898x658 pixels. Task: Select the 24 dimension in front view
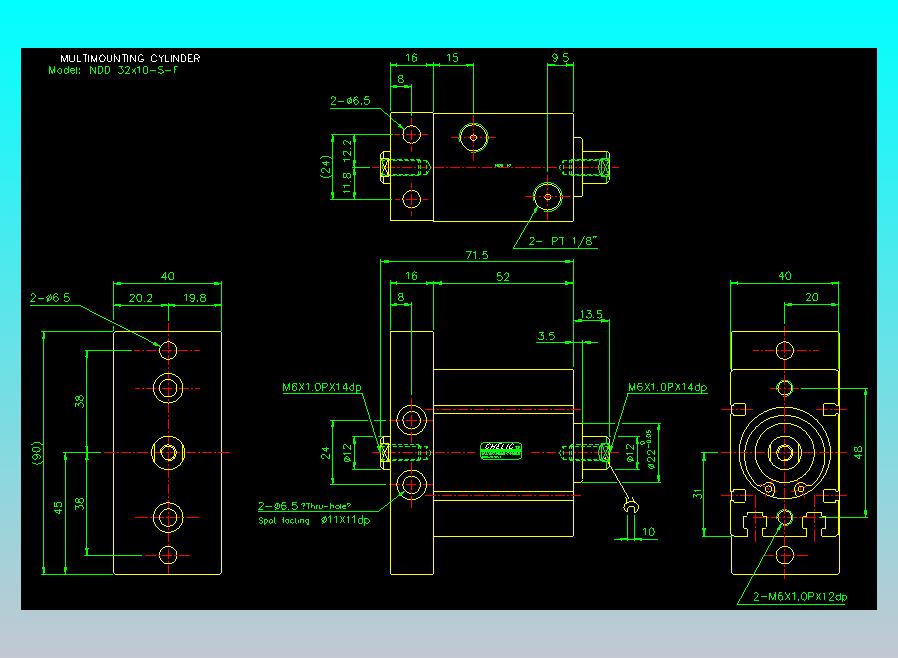coord(325,454)
